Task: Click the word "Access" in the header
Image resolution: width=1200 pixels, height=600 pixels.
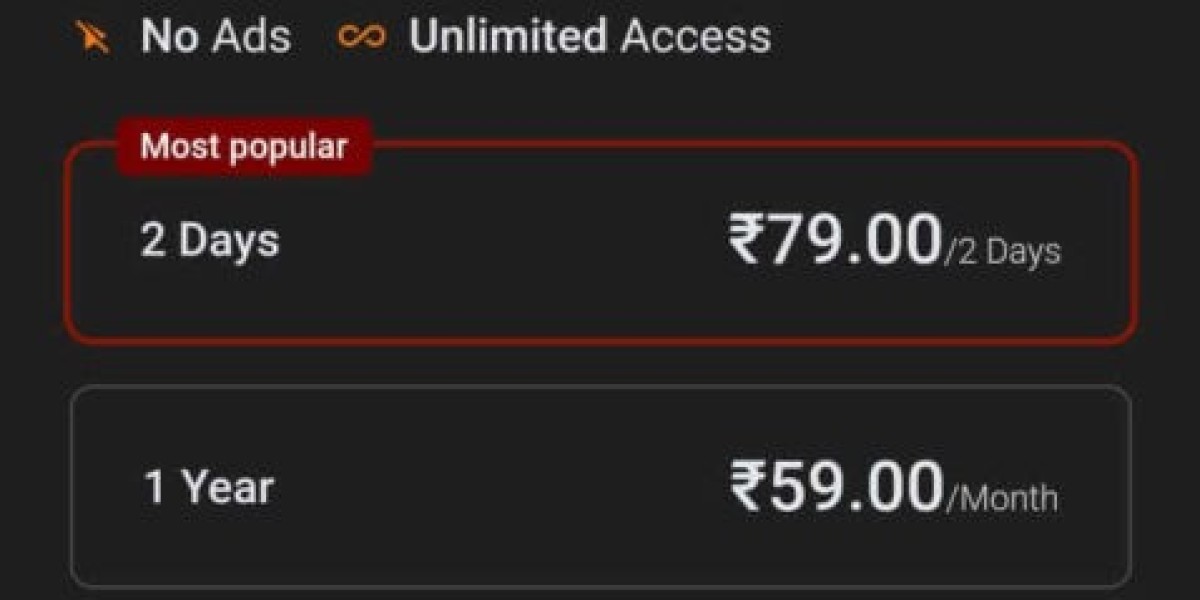Action: (x=696, y=37)
